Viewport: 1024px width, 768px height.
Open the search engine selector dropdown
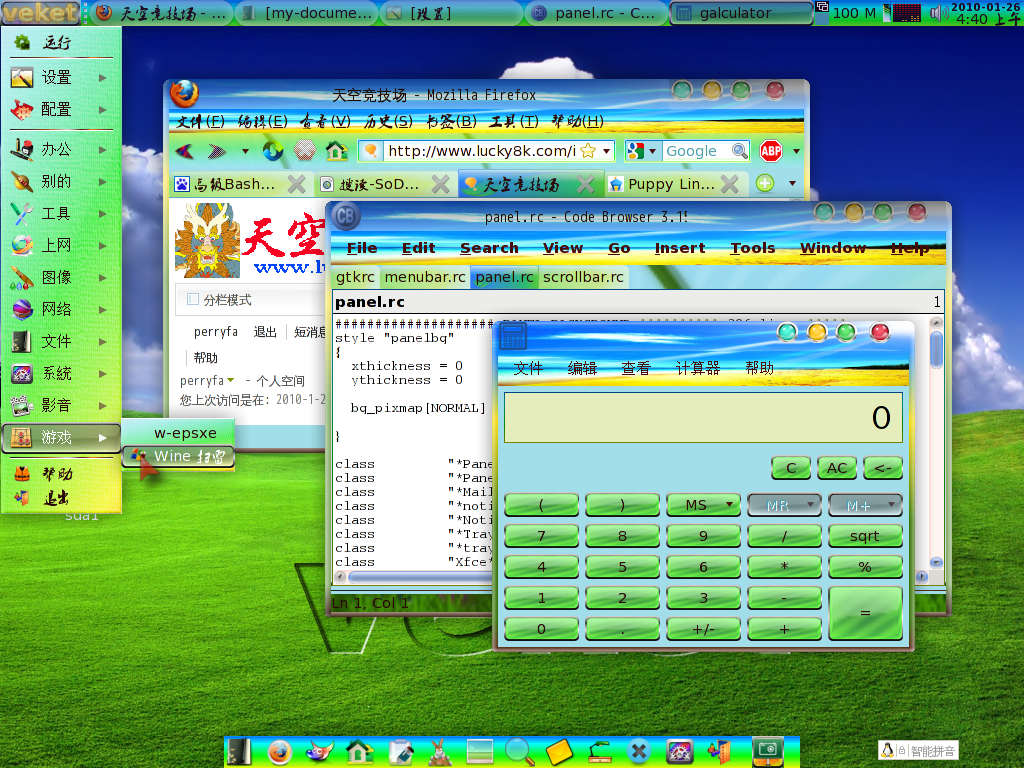point(652,151)
